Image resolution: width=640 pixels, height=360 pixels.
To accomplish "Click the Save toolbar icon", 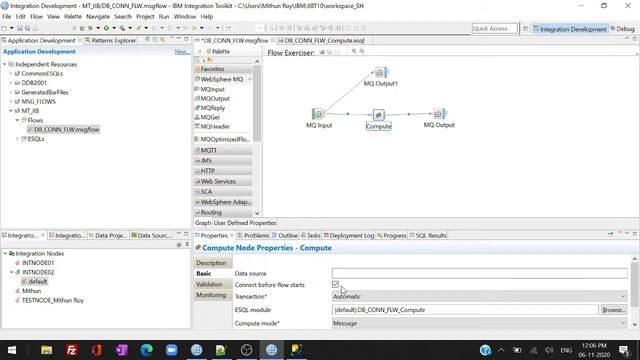I will [x=20, y=28].
